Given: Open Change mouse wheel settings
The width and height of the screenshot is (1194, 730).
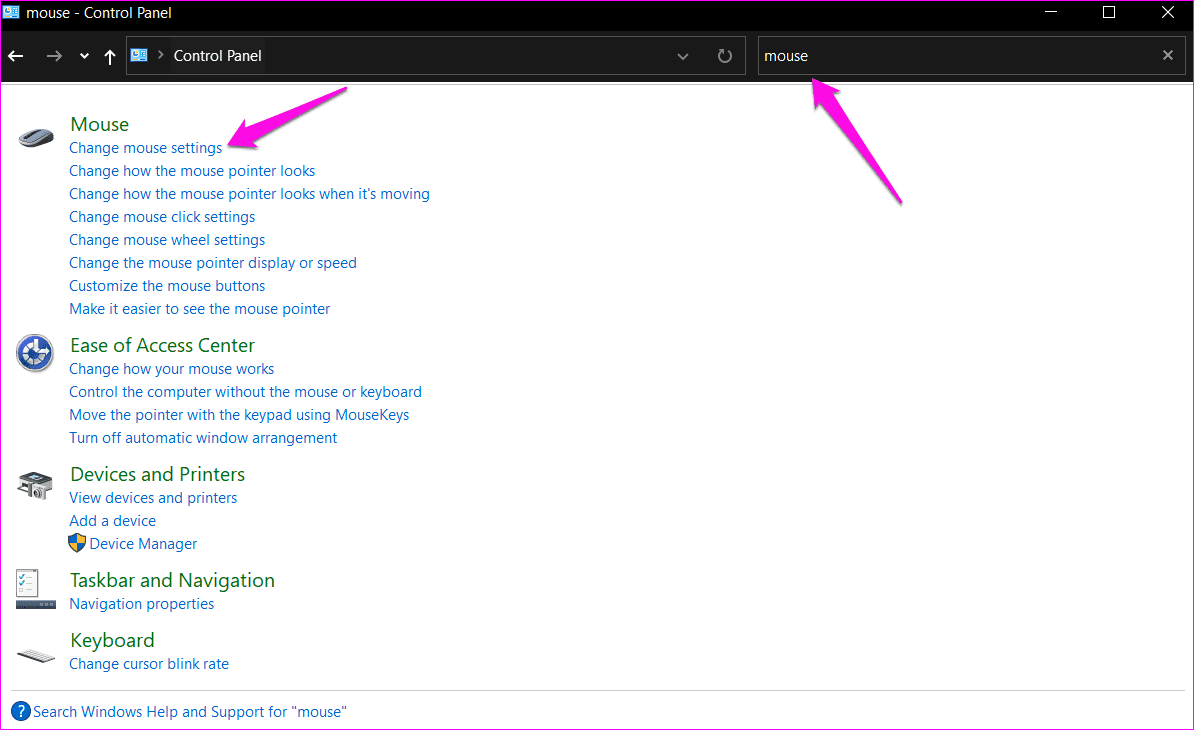Looking at the screenshot, I should 167,240.
